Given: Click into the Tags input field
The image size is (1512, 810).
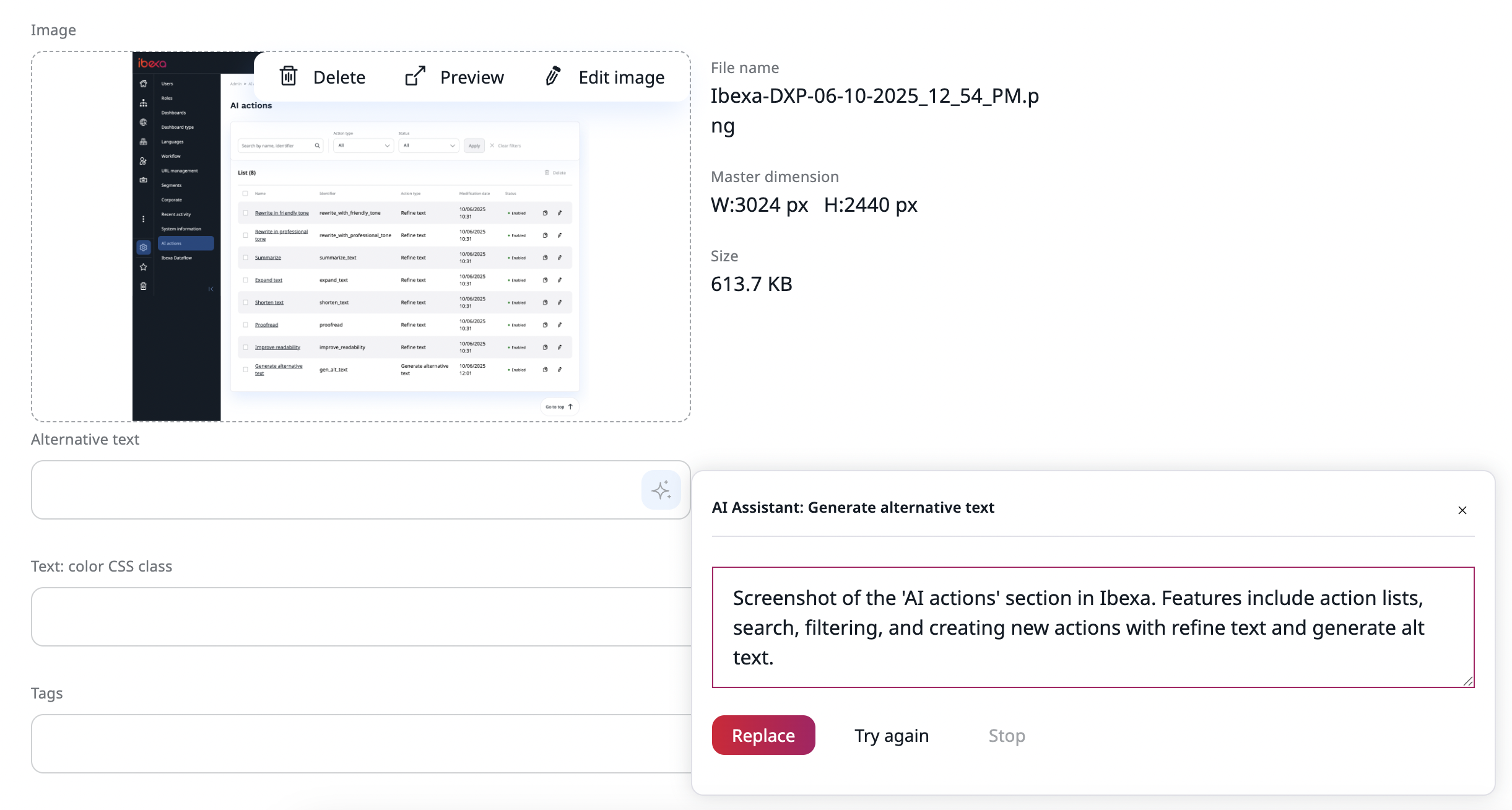Looking at the screenshot, I should pyautogui.click(x=359, y=744).
